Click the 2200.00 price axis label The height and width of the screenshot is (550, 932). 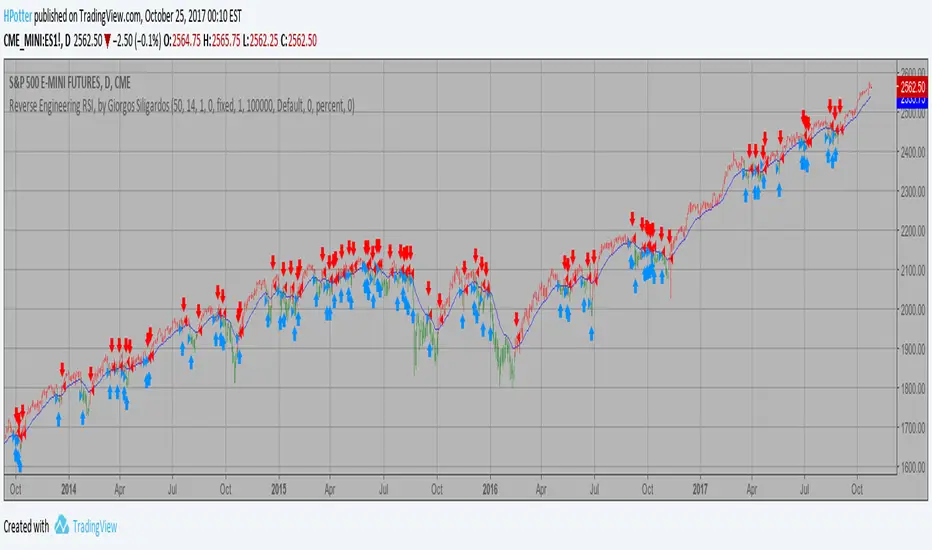coord(913,231)
